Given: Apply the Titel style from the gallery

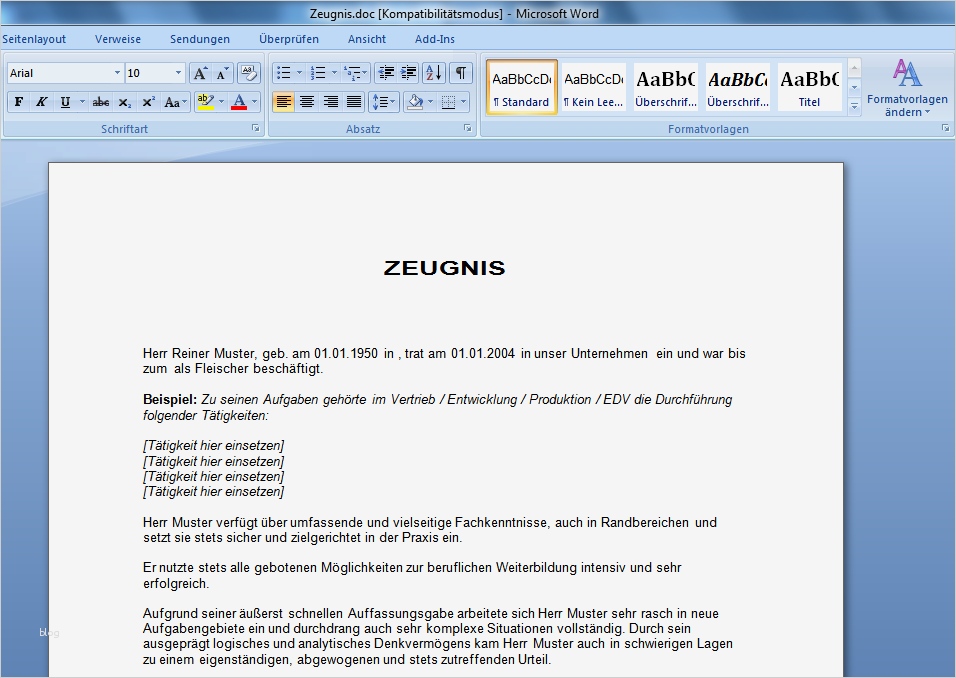Looking at the screenshot, I should (x=809, y=85).
